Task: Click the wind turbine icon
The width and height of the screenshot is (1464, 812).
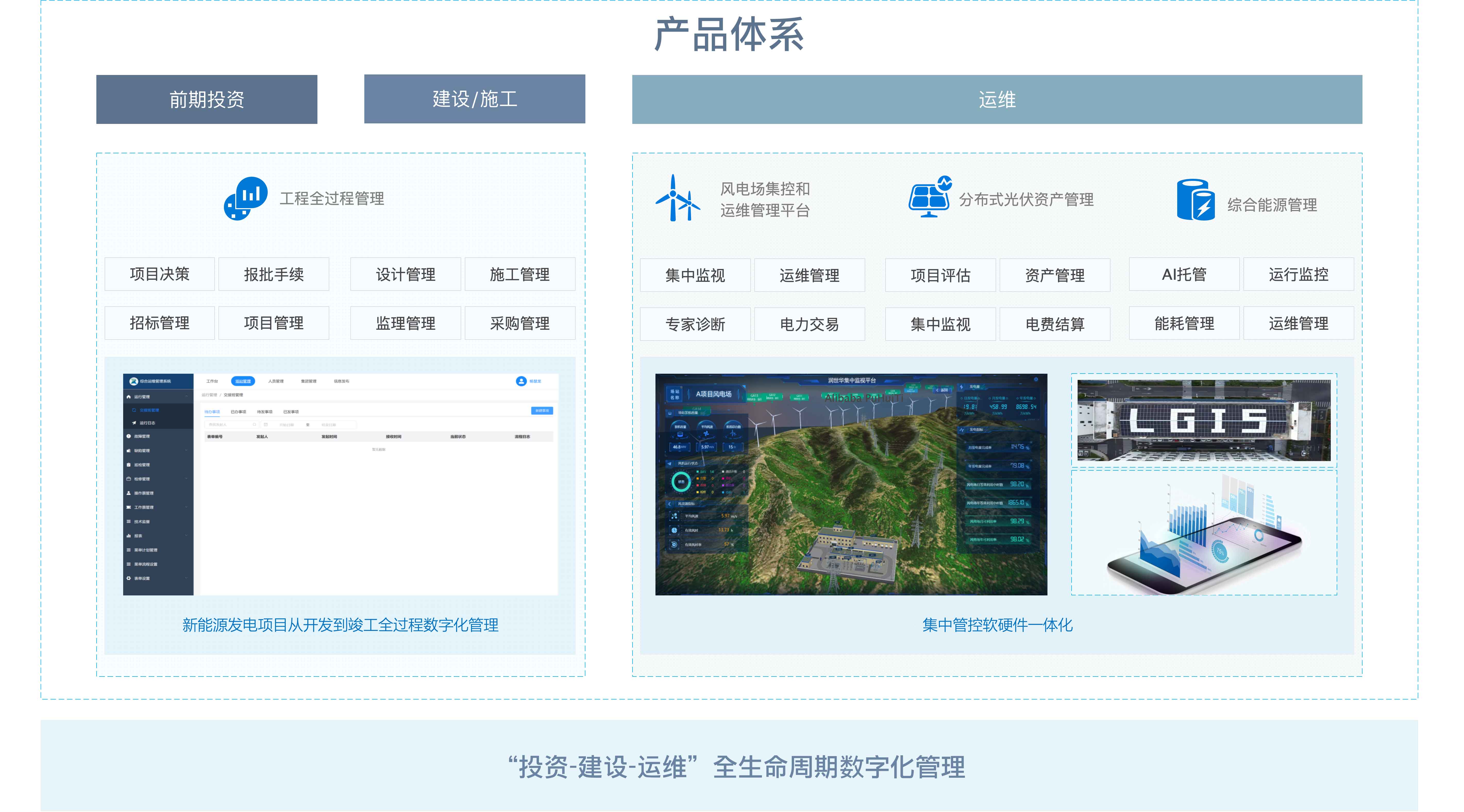Action: (677, 198)
